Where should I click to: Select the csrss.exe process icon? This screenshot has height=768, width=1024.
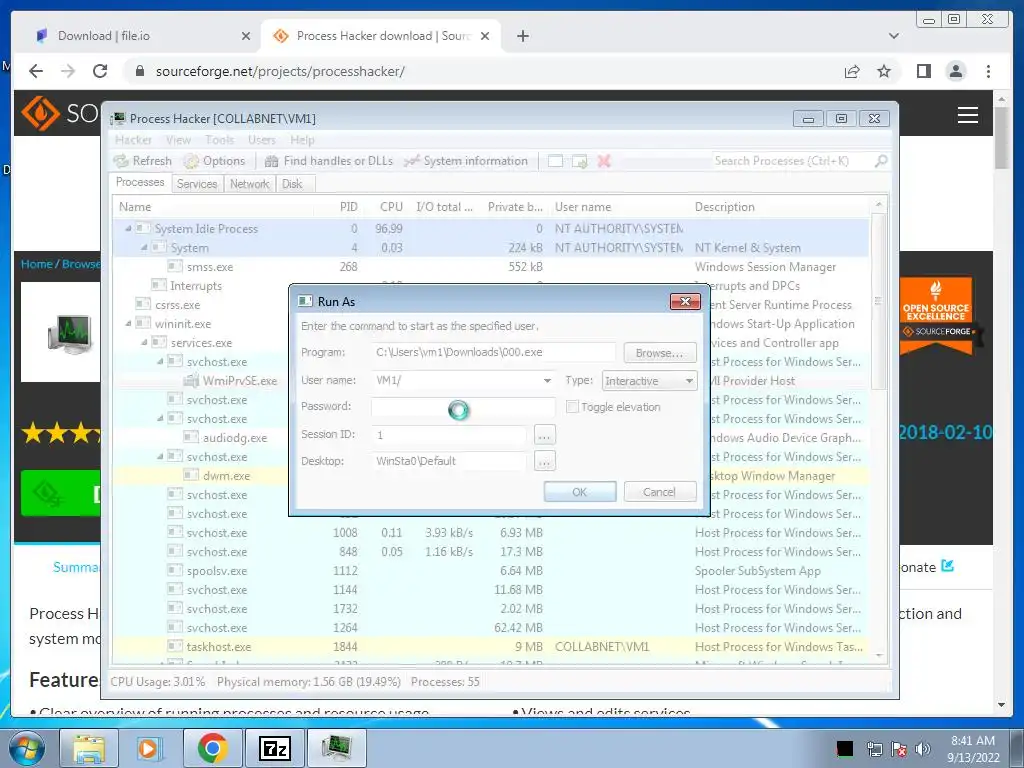(142, 304)
